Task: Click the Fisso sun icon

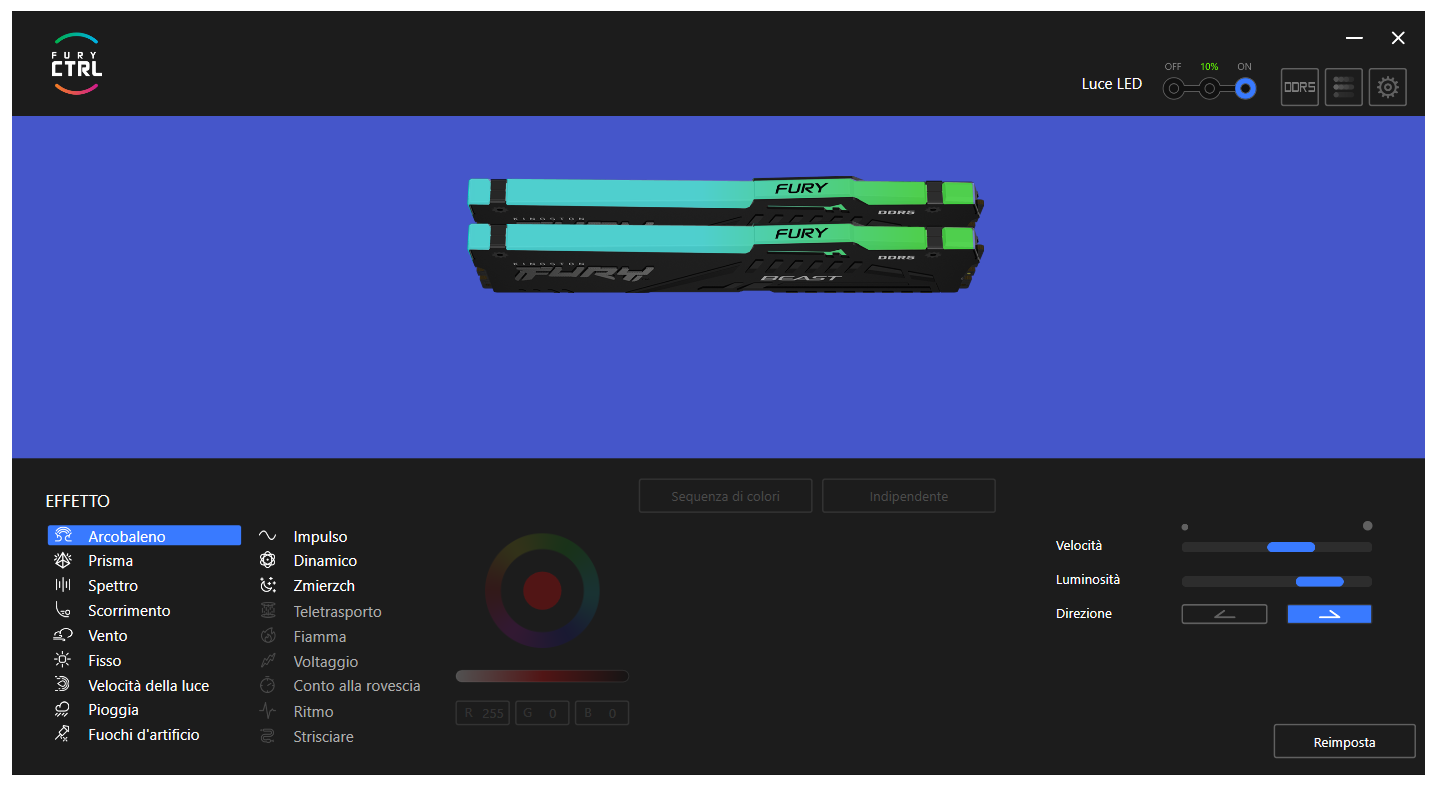Action: [63, 660]
